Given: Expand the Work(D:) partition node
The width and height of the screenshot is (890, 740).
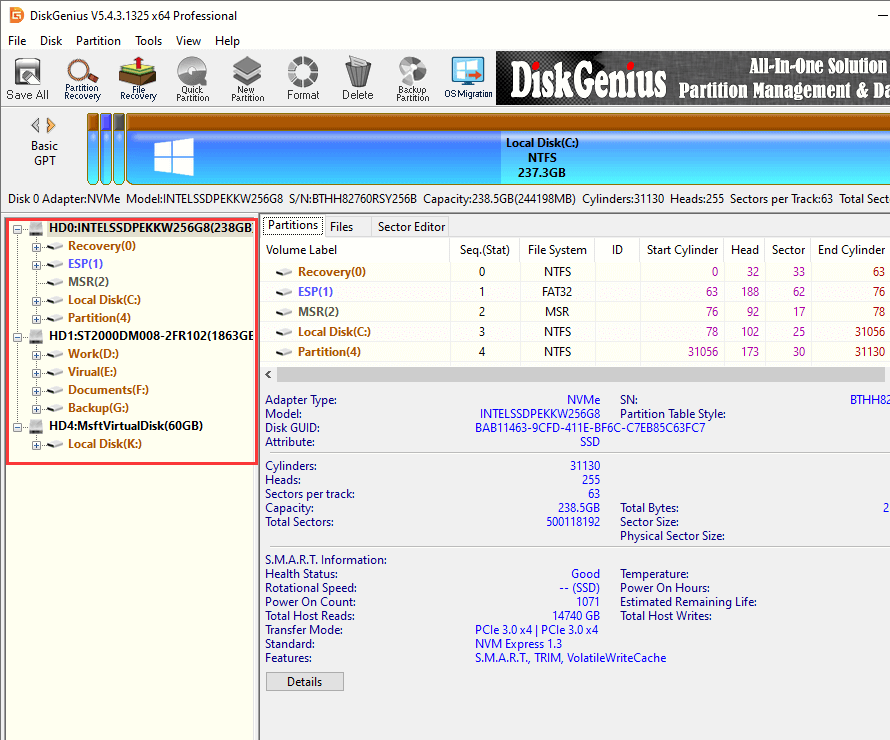Looking at the screenshot, I should pos(37,354).
